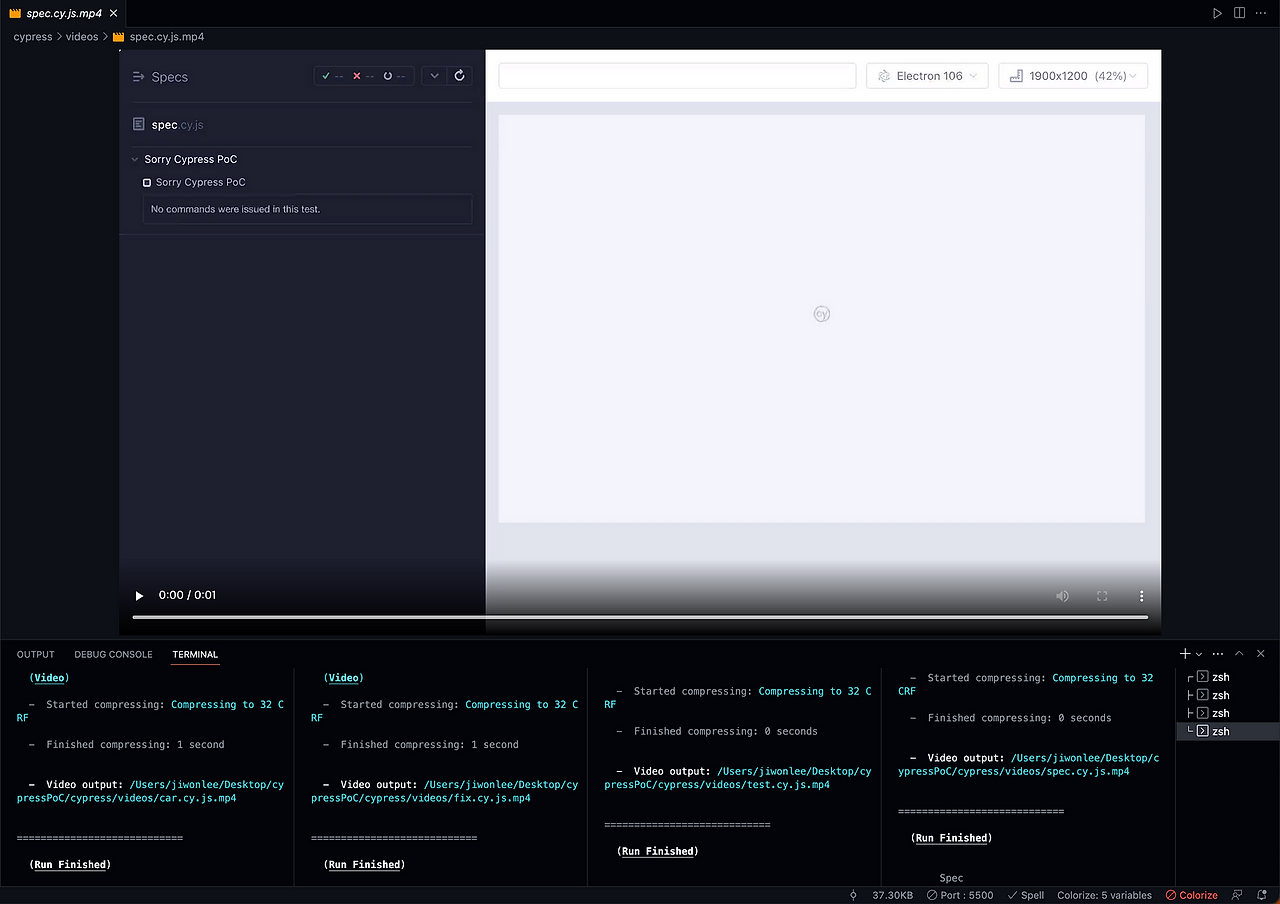Click the 'No commands were issued in this test' message
The image size is (1280, 904).
(x=307, y=209)
